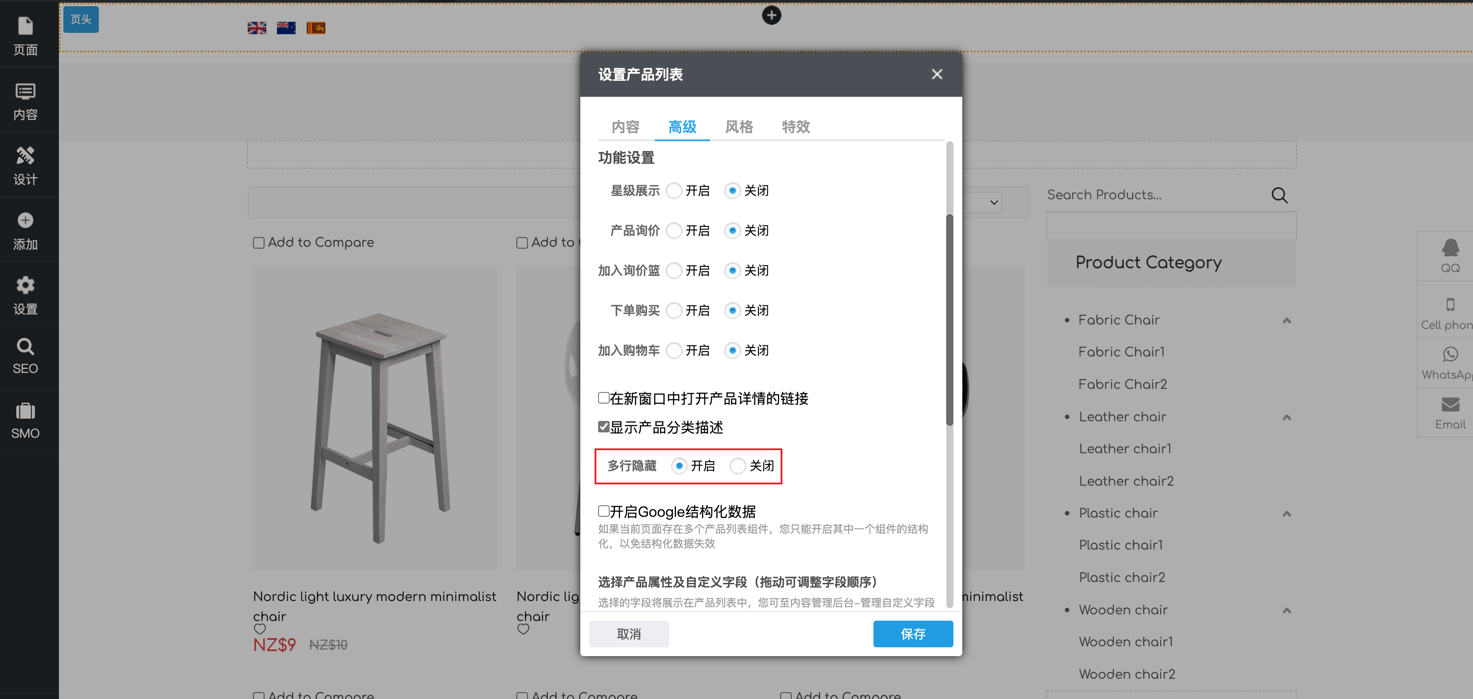The height and width of the screenshot is (699, 1473).
Task: Collapse the Wooden chair category
Action: (x=1286, y=610)
